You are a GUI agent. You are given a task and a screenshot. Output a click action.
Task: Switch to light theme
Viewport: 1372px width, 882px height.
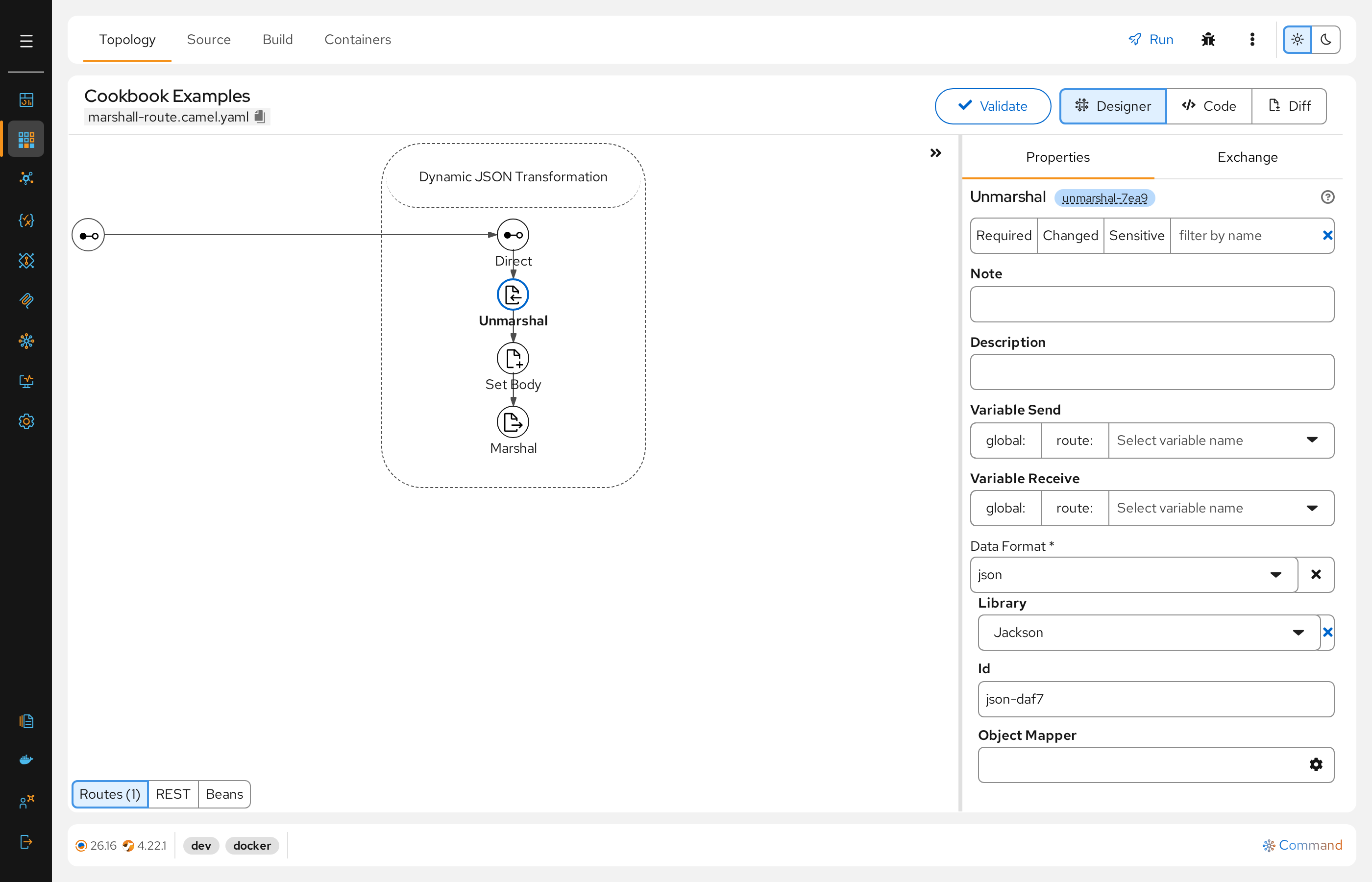pos(1297,40)
